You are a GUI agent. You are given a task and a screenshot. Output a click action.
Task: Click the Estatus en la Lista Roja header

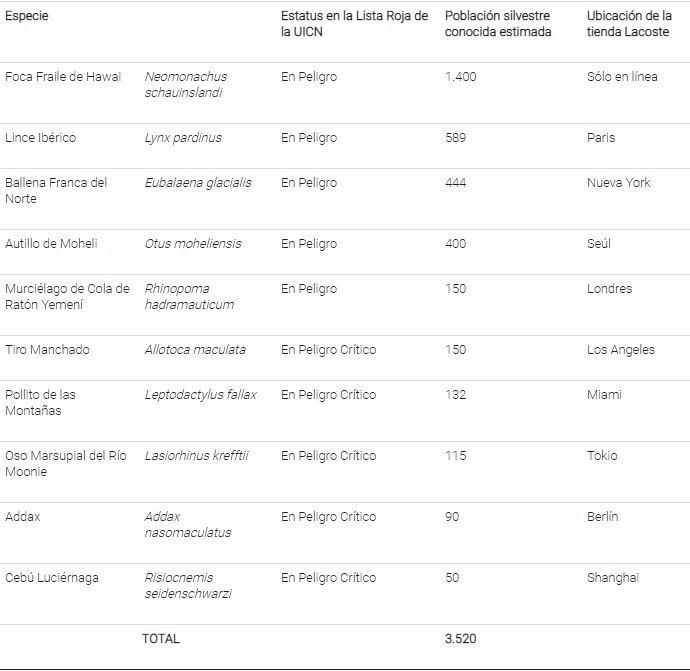[354, 24]
